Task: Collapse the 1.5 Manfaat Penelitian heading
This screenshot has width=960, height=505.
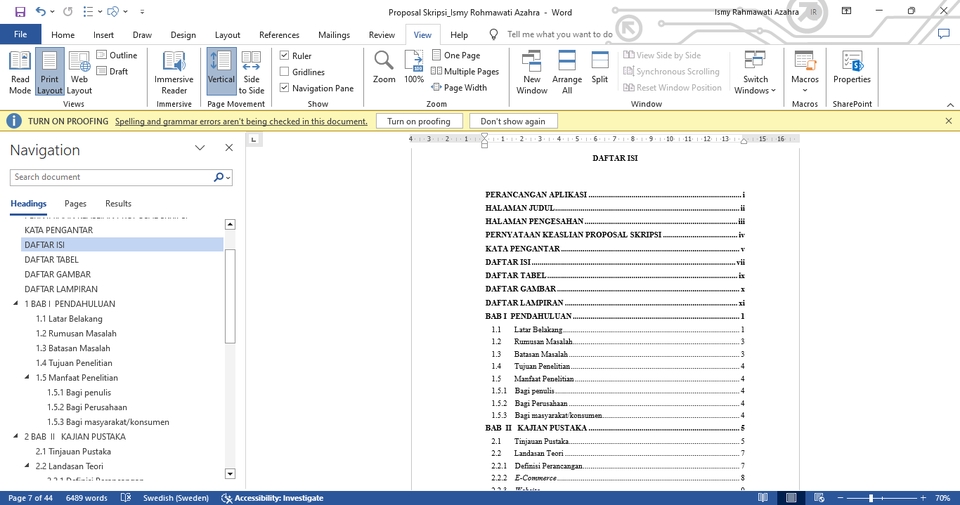Action: 27,378
